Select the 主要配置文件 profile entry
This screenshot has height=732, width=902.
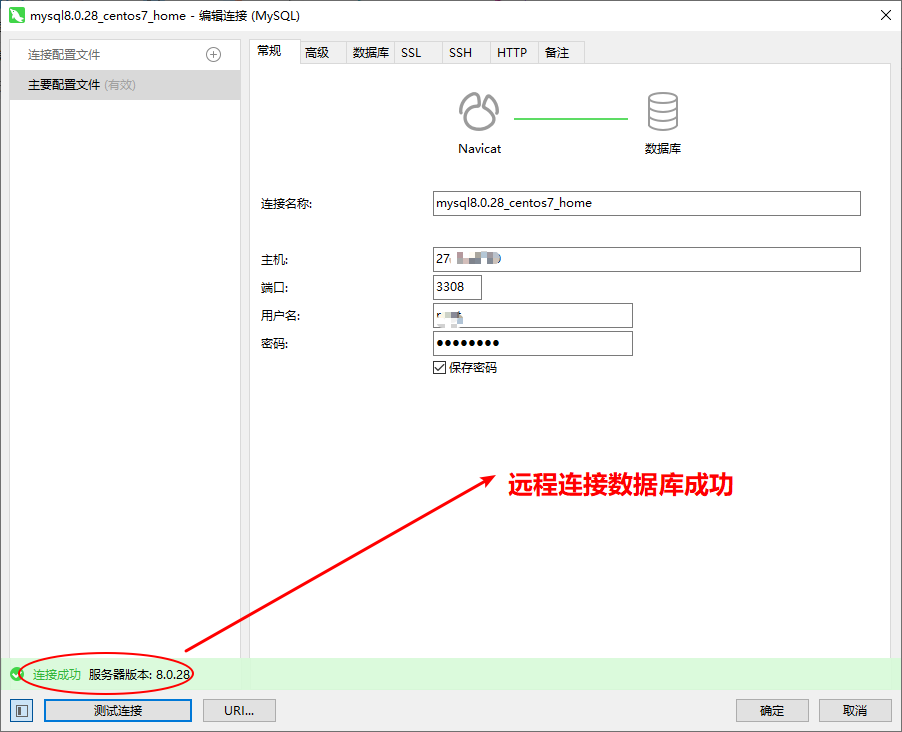tap(125, 85)
